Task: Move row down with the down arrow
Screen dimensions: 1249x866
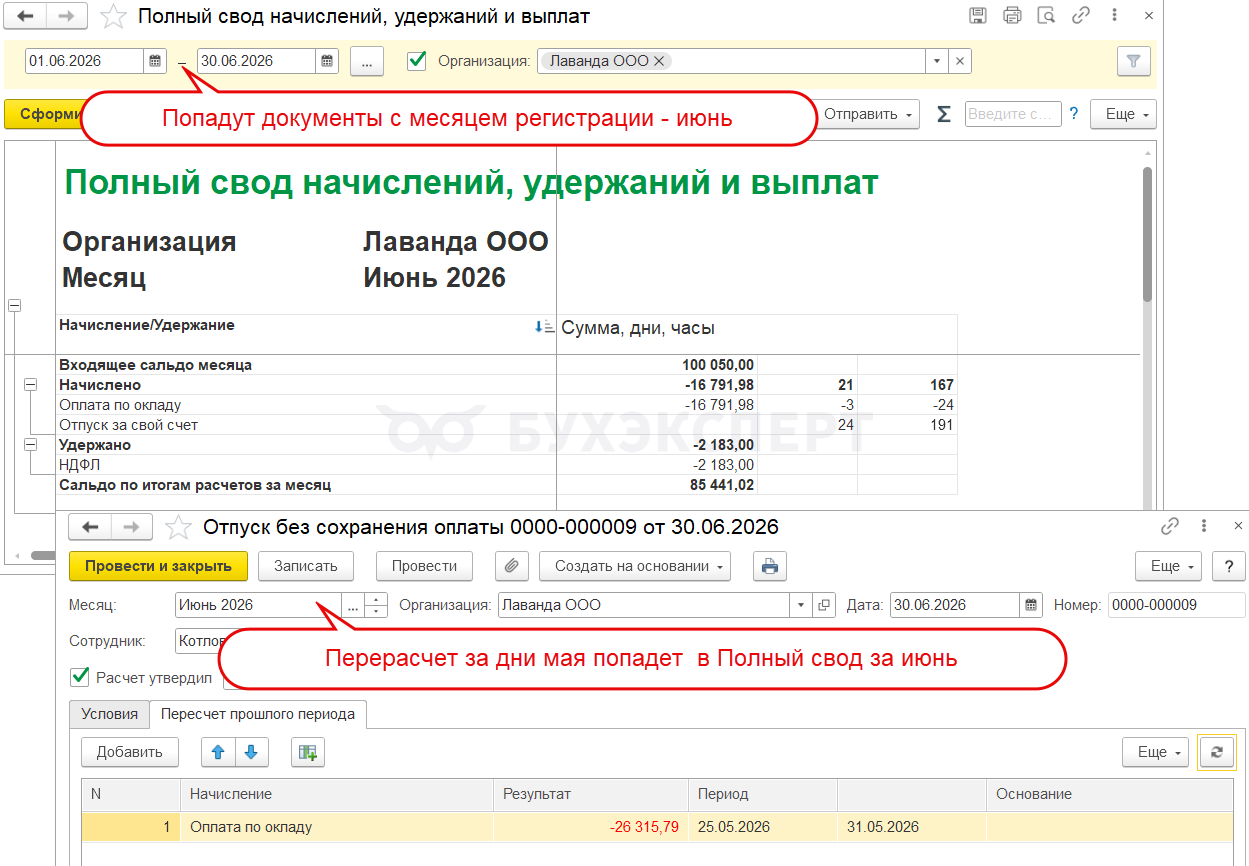Action: [x=251, y=752]
